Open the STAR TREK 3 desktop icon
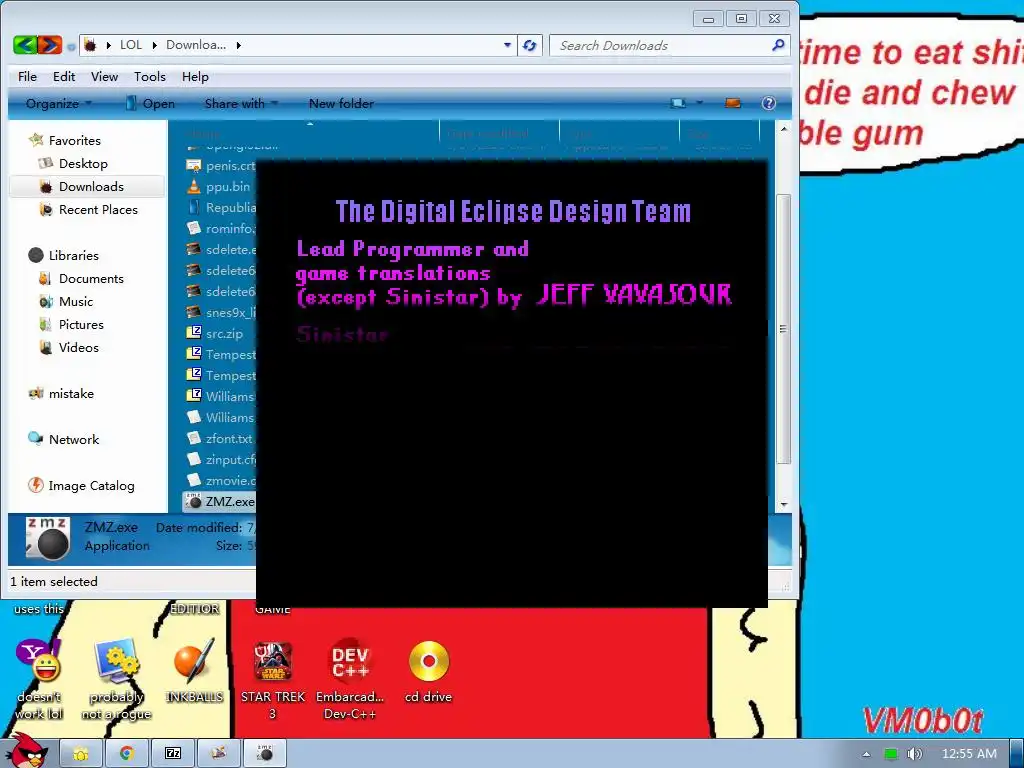The image size is (1024, 768). click(x=272, y=661)
